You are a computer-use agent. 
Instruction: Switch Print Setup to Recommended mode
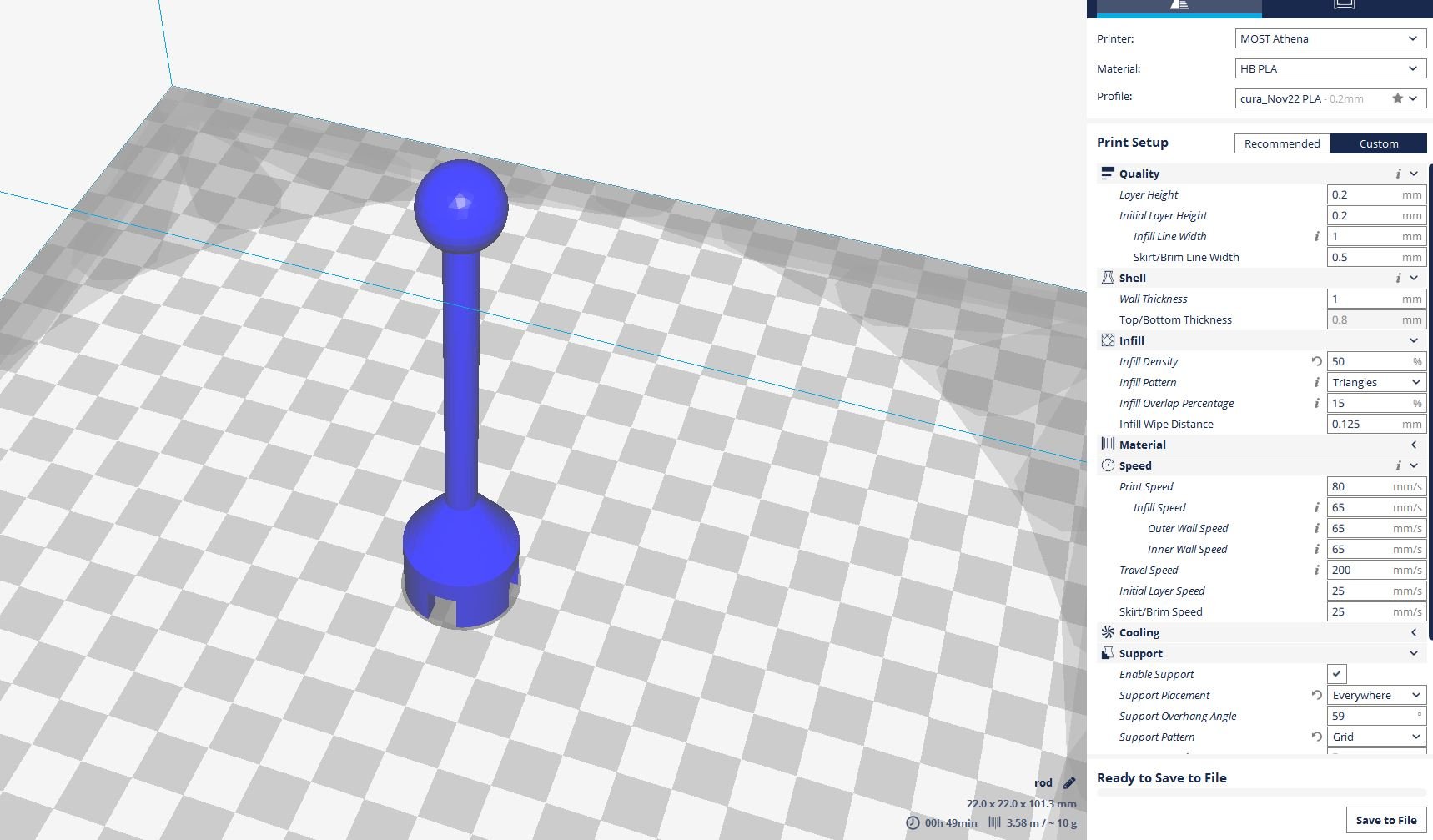(1281, 143)
